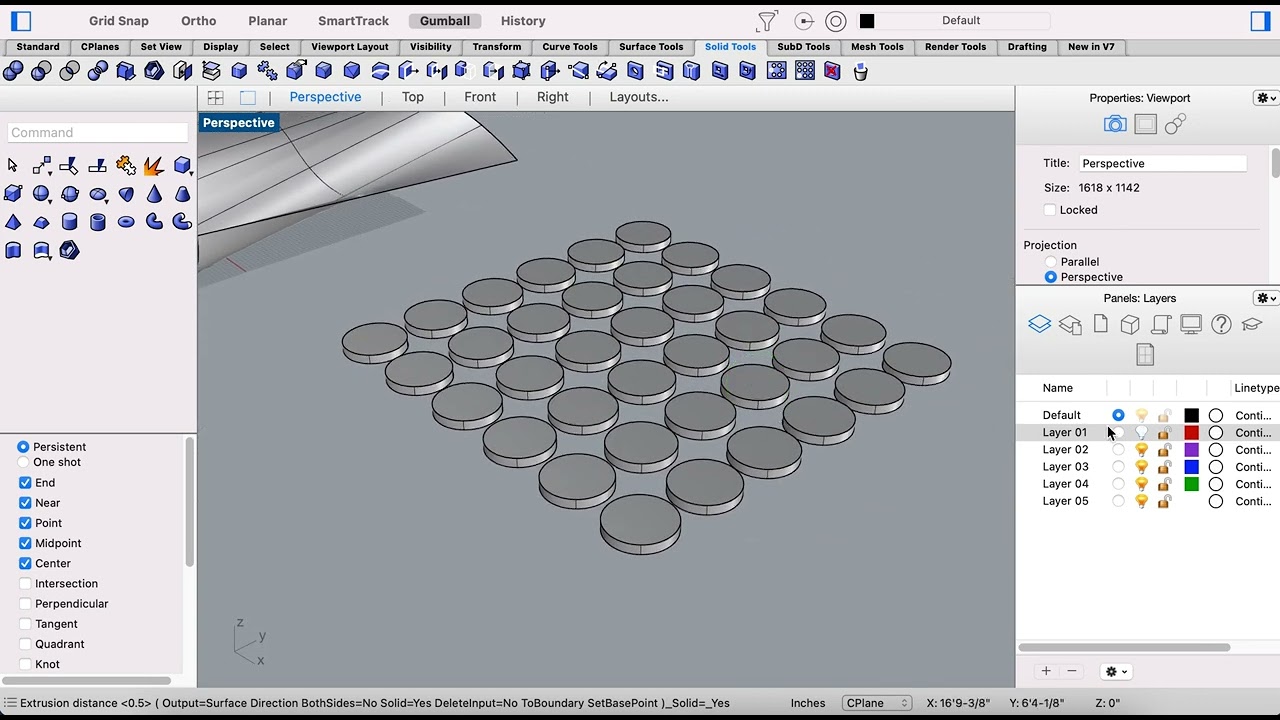Switch to the Right viewport tab

(x=552, y=97)
